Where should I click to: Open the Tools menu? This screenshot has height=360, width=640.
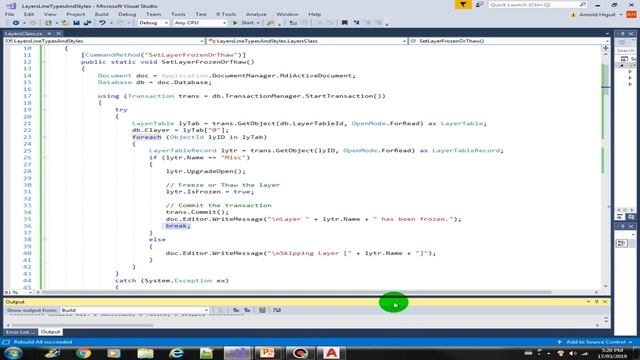click(x=178, y=14)
